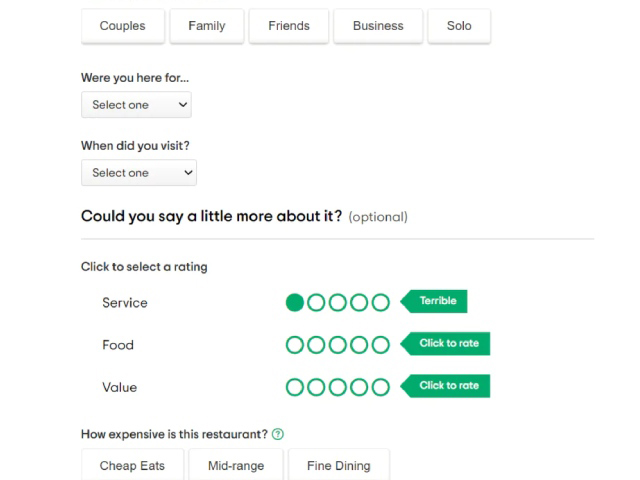The width and height of the screenshot is (640, 480).
Task: Expand the "When did you visit?" dropdown
Action: pyautogui.click(x=139, y=173)
